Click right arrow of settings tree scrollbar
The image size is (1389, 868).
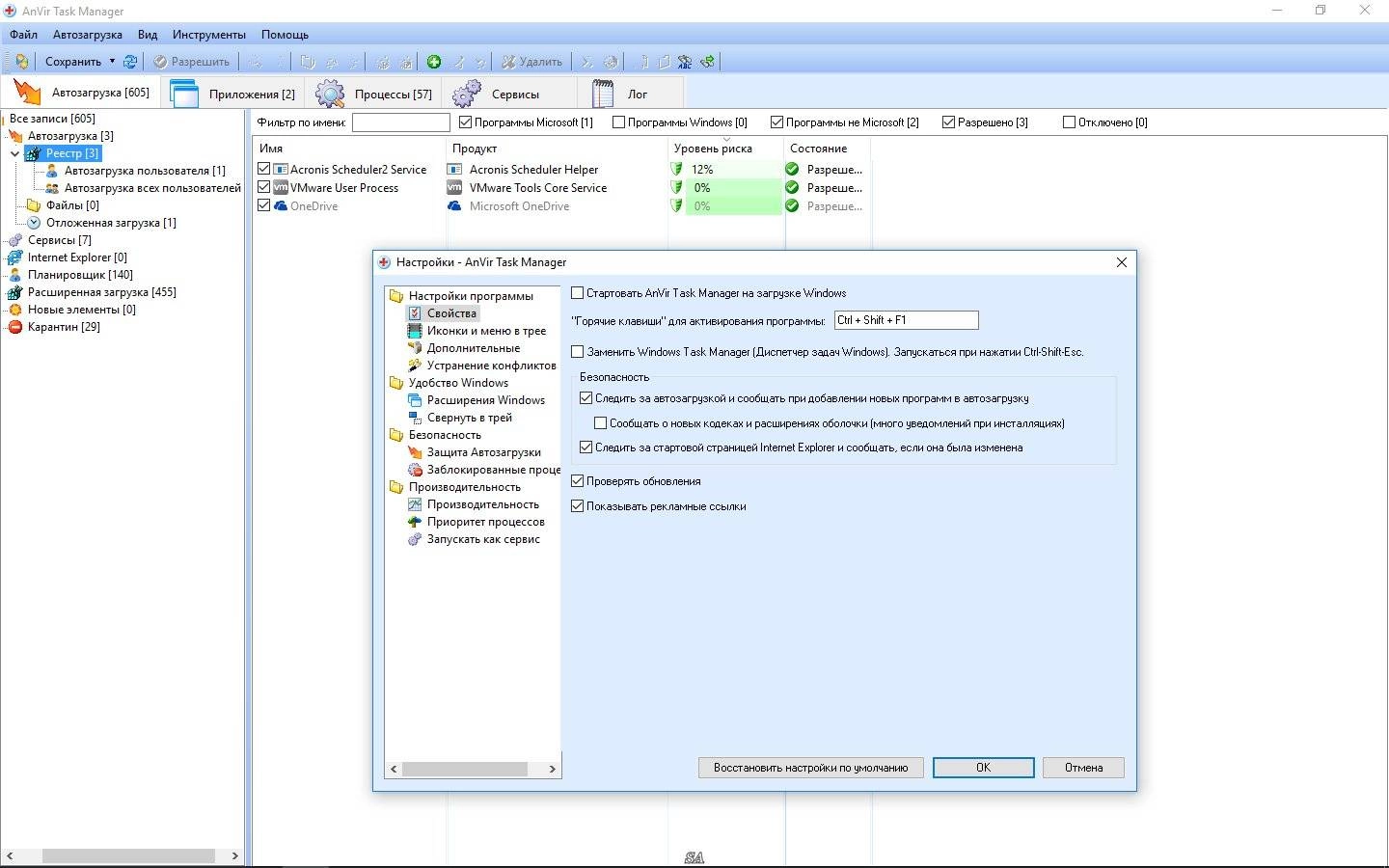tap(552, 769)
